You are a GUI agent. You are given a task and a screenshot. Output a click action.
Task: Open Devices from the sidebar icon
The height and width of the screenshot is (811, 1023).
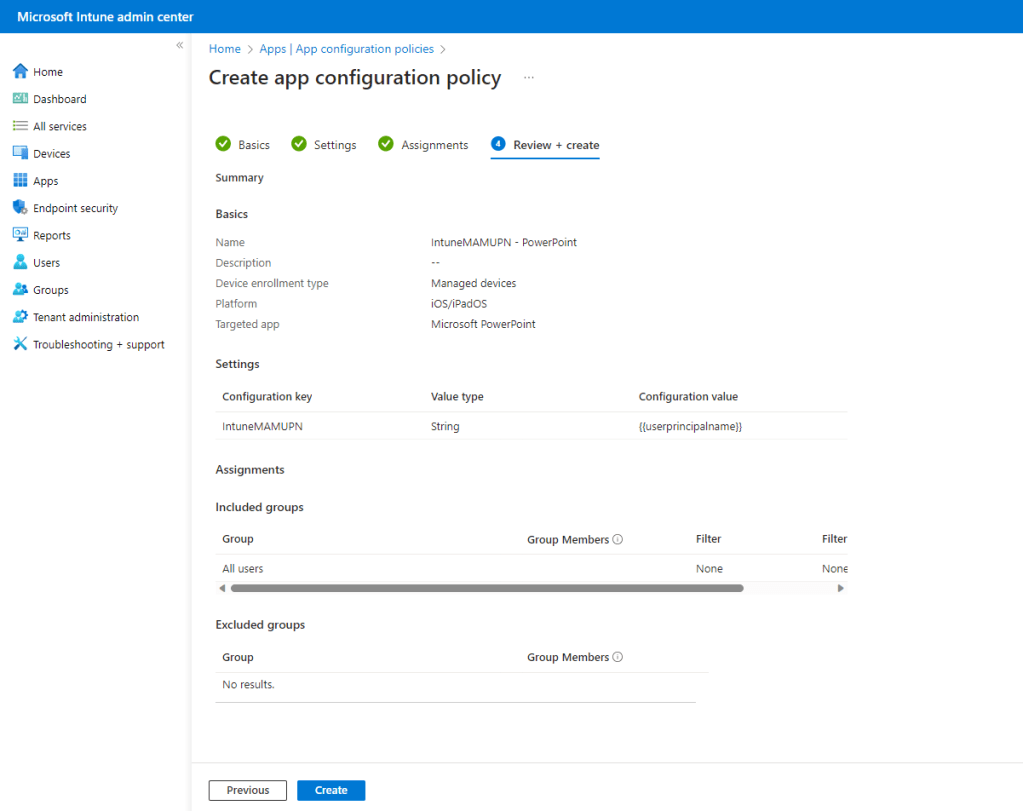[20, 153]
